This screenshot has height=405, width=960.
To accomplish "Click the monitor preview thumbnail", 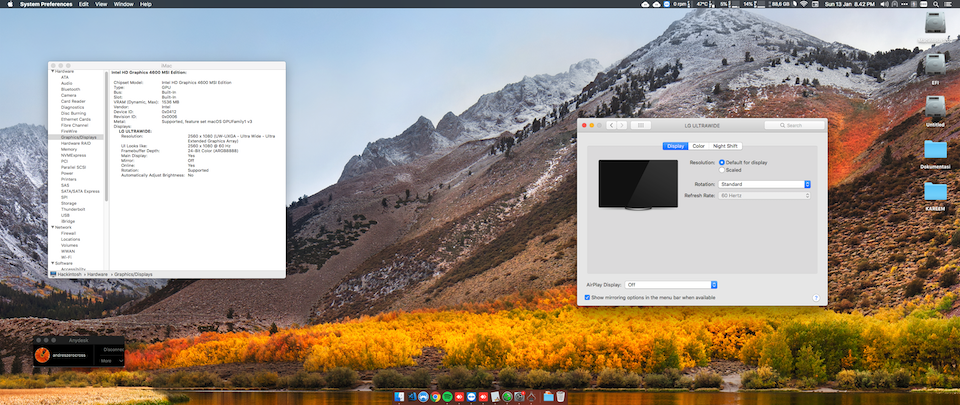I will (x=638, y=185).
